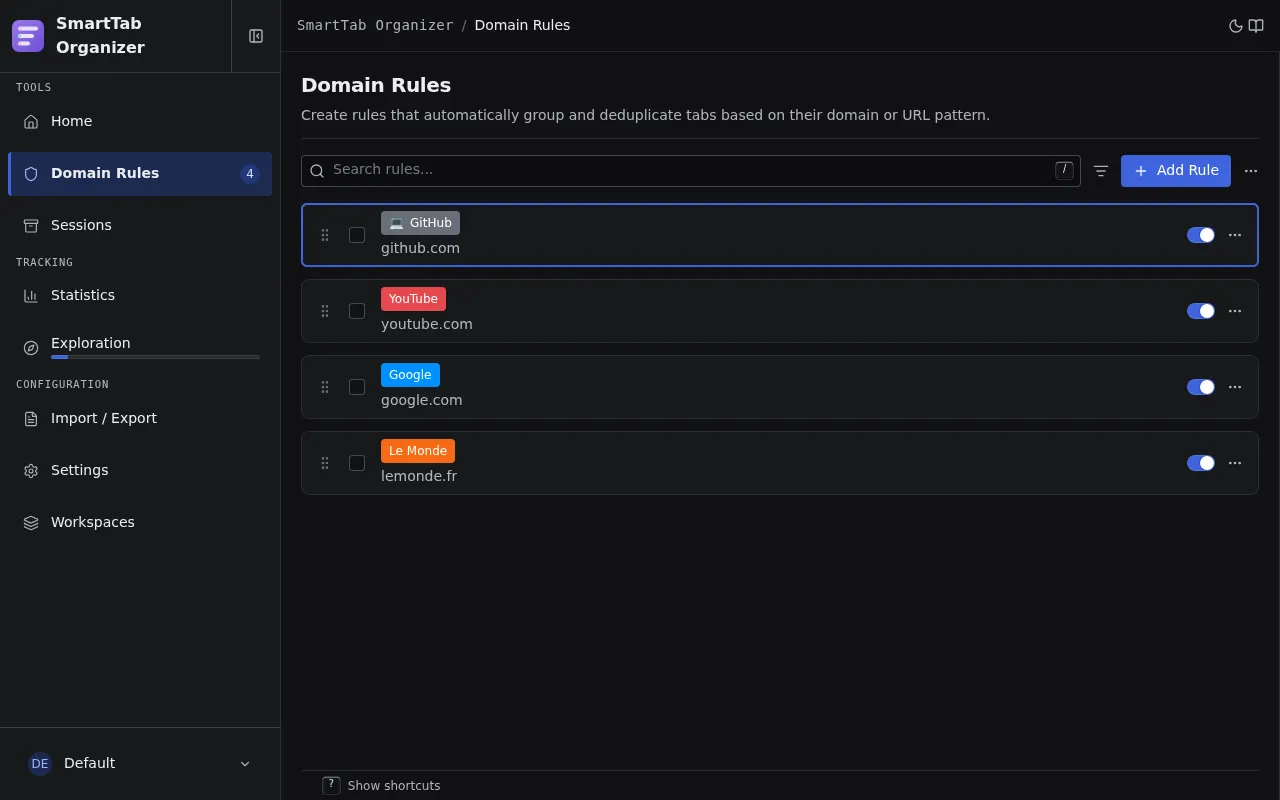Screen dimensions: 1280x800
Task: Open the Le Monde rule options menu
Action: point(1235,463)
